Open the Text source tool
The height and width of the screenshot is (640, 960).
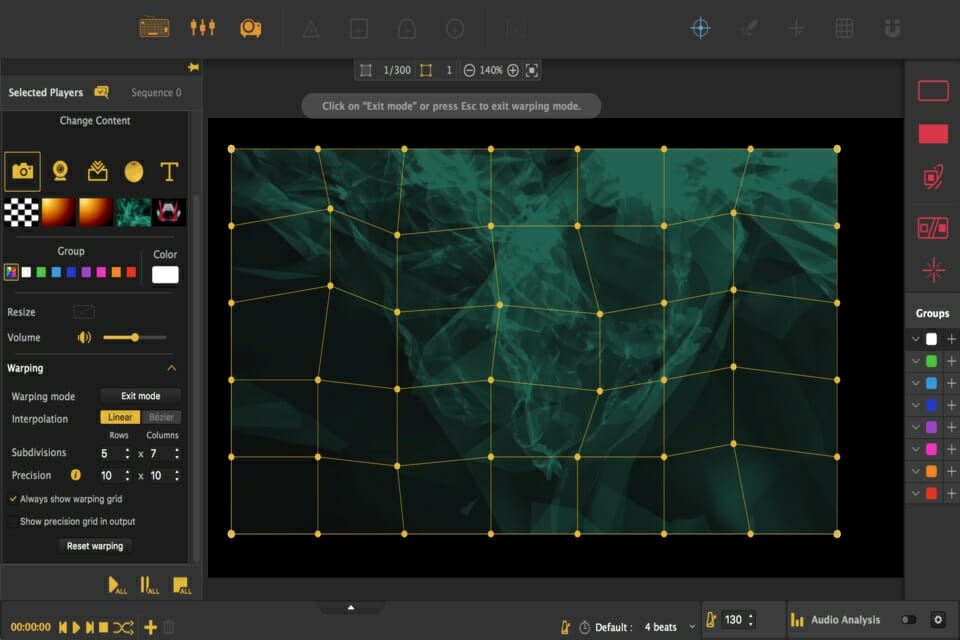tap(168, 171)
